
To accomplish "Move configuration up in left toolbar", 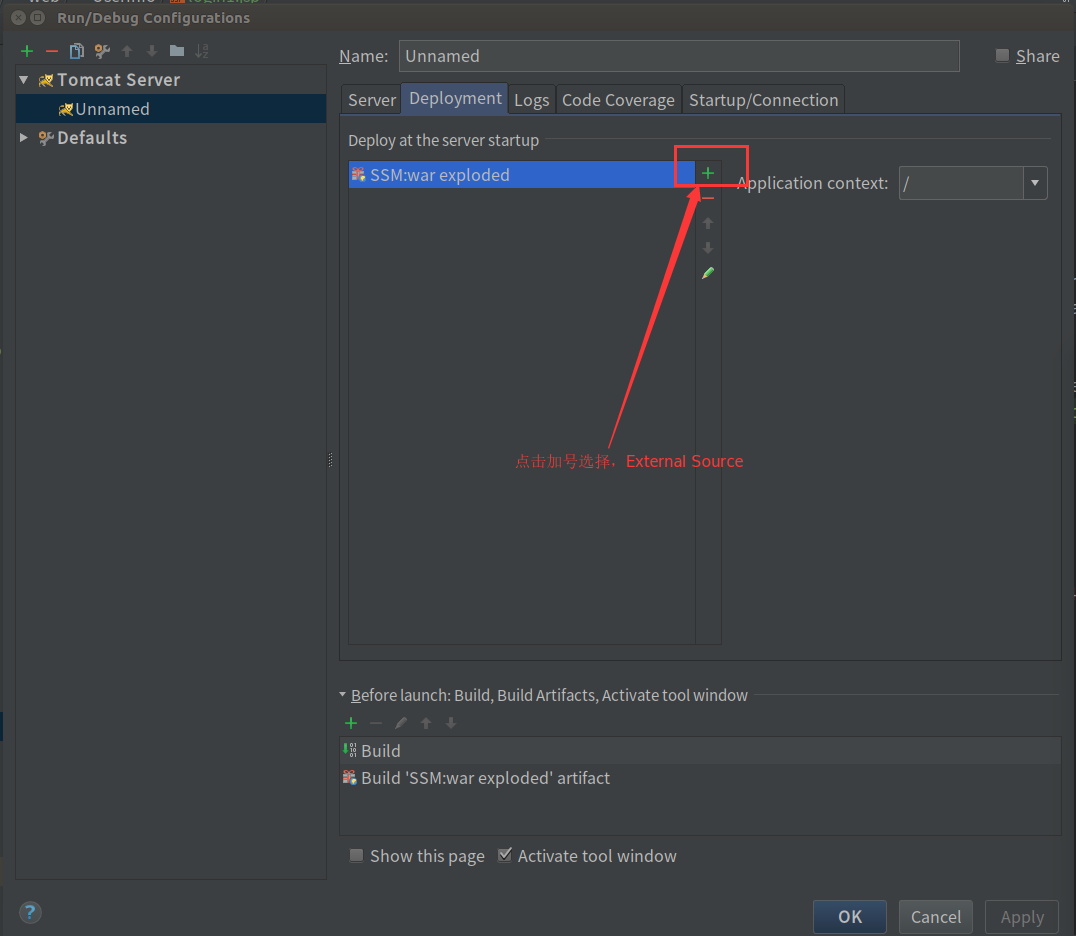I will [x=127, y=51].
